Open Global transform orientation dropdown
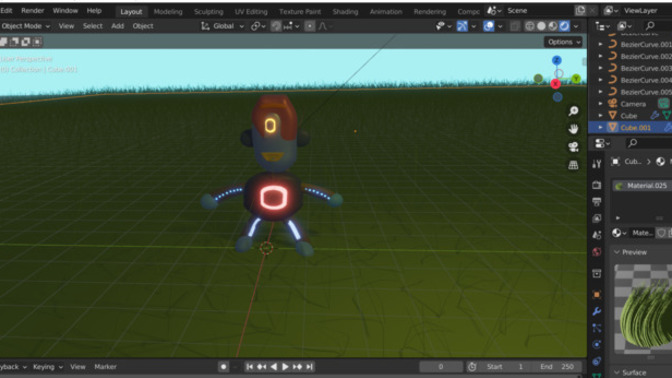The image size is (672, 378). point(222,26)
